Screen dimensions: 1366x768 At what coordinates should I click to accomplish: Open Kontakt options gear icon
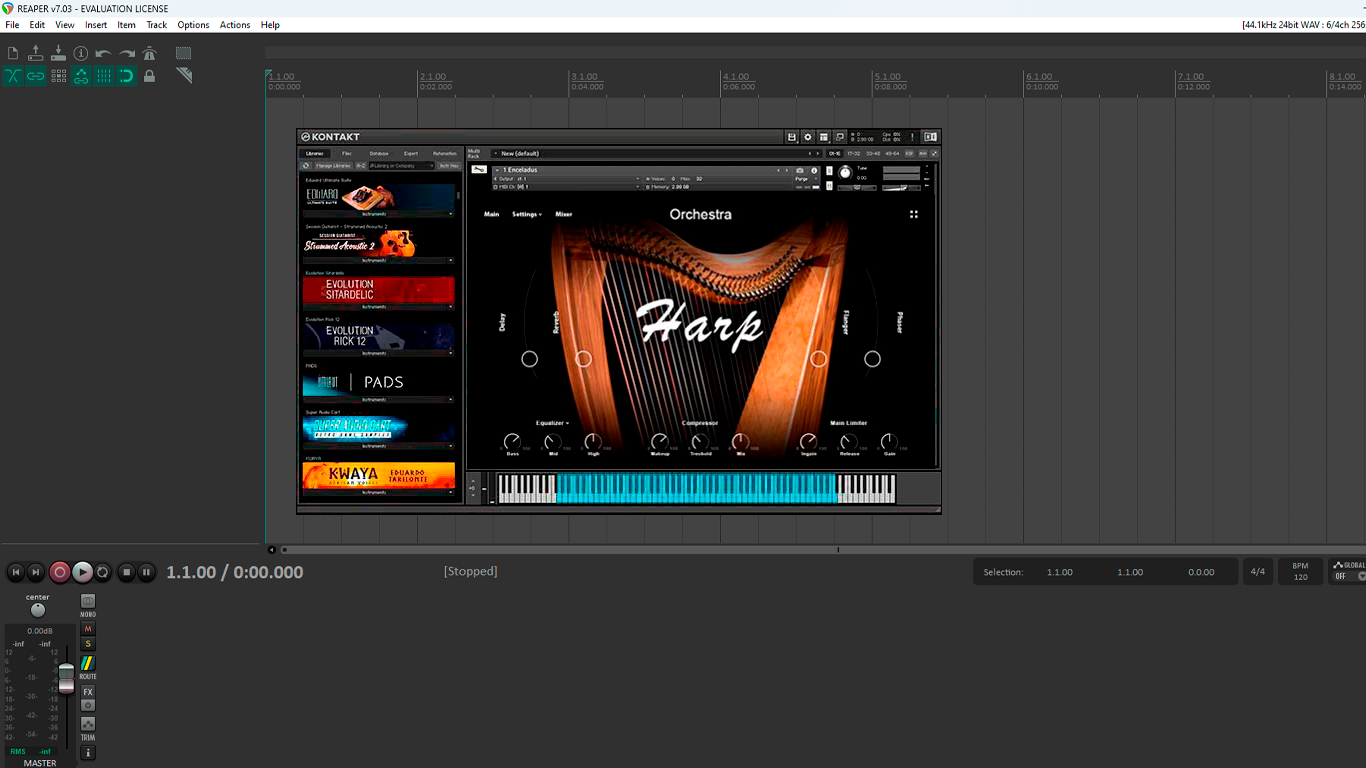tap(808, 137)
